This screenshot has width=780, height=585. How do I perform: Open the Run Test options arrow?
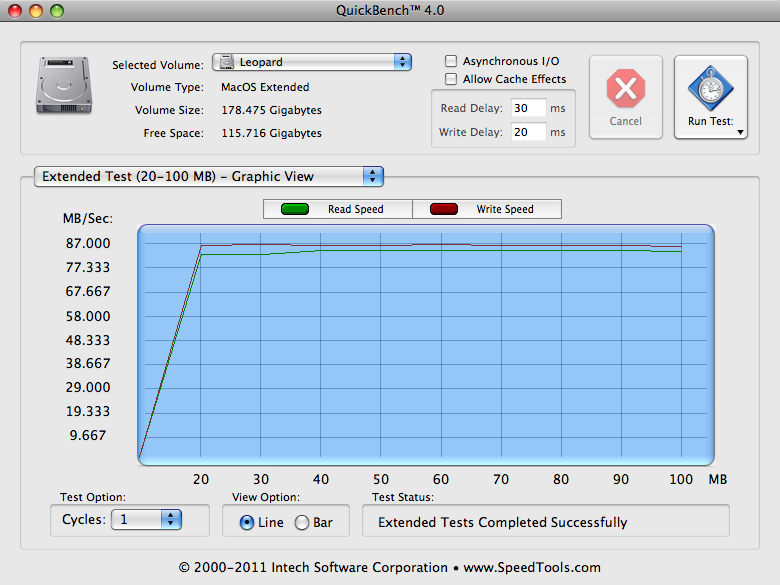[740, 132]
